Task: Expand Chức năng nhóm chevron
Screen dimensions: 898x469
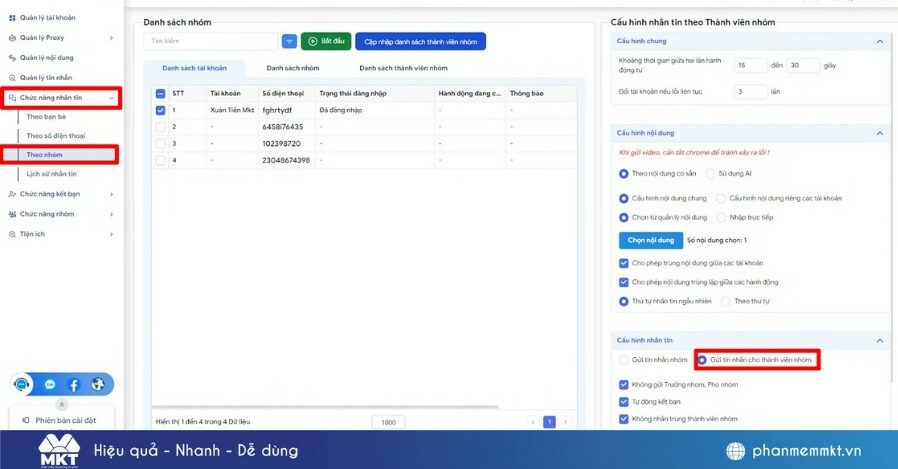Action: click(x=111, y=214)
